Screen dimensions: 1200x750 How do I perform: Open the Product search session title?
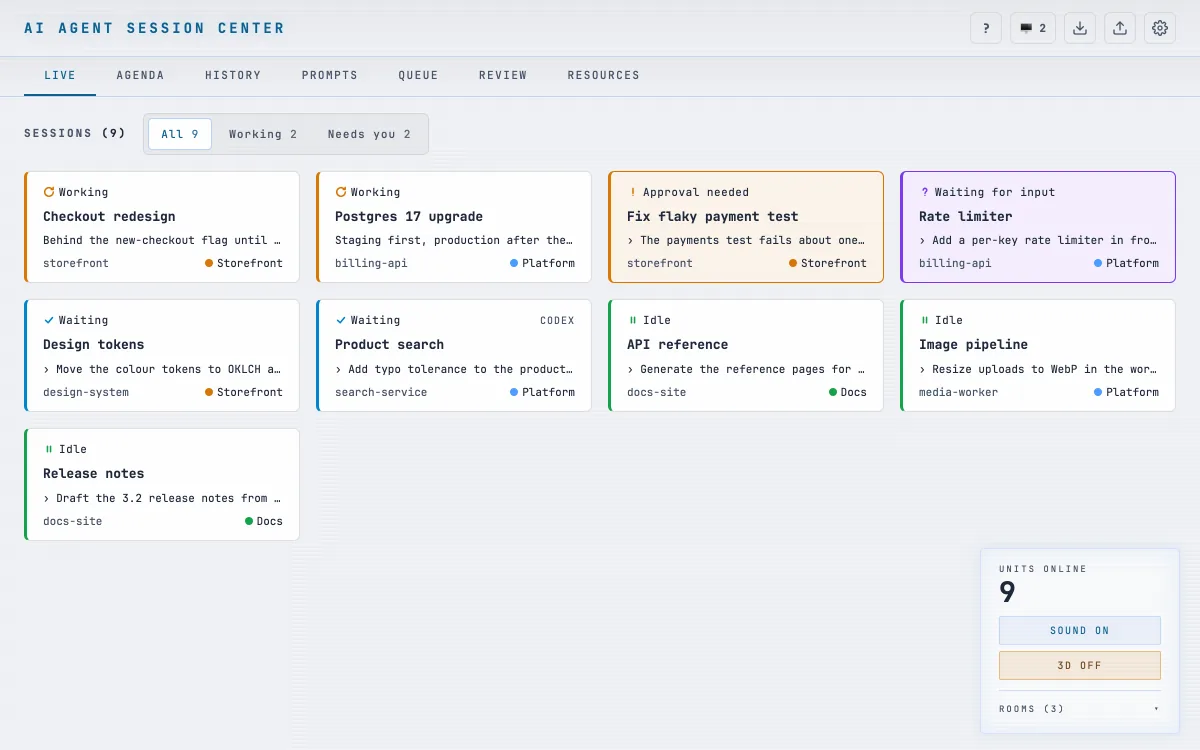(389, 344)
